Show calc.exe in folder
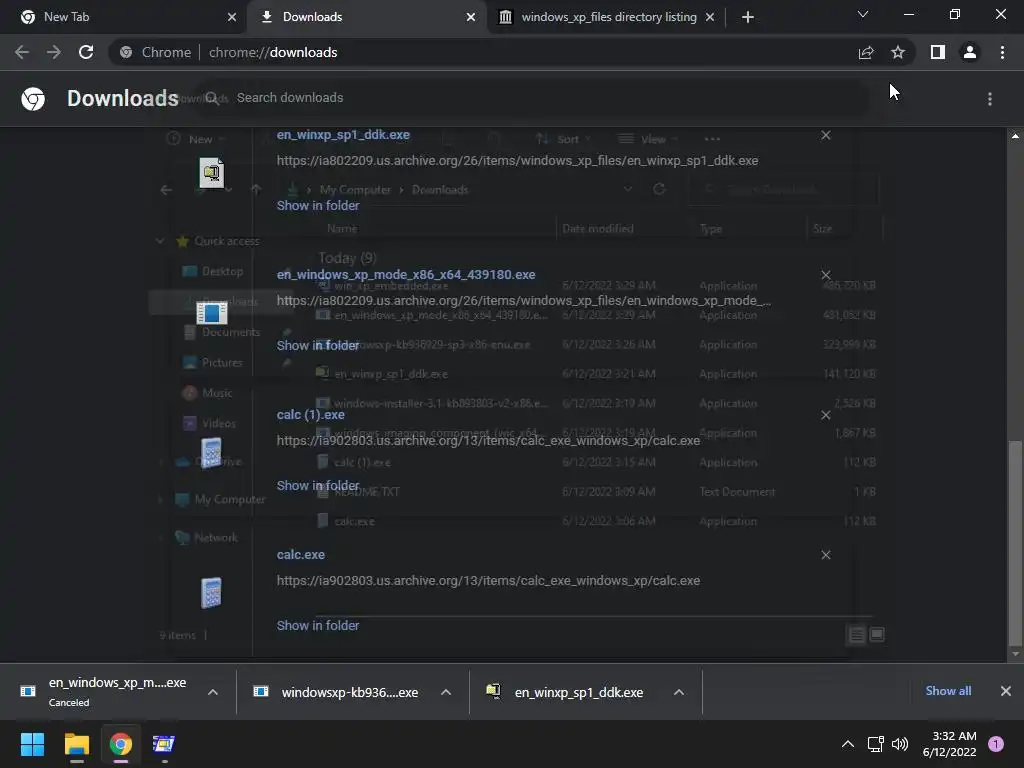The image size is (1024, 768). [318, 626]
